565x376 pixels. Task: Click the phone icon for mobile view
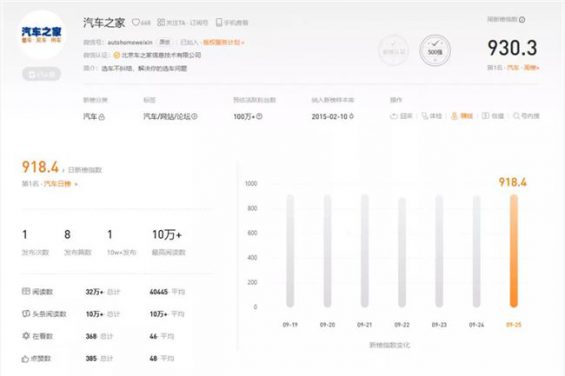(x=219, y=22)
